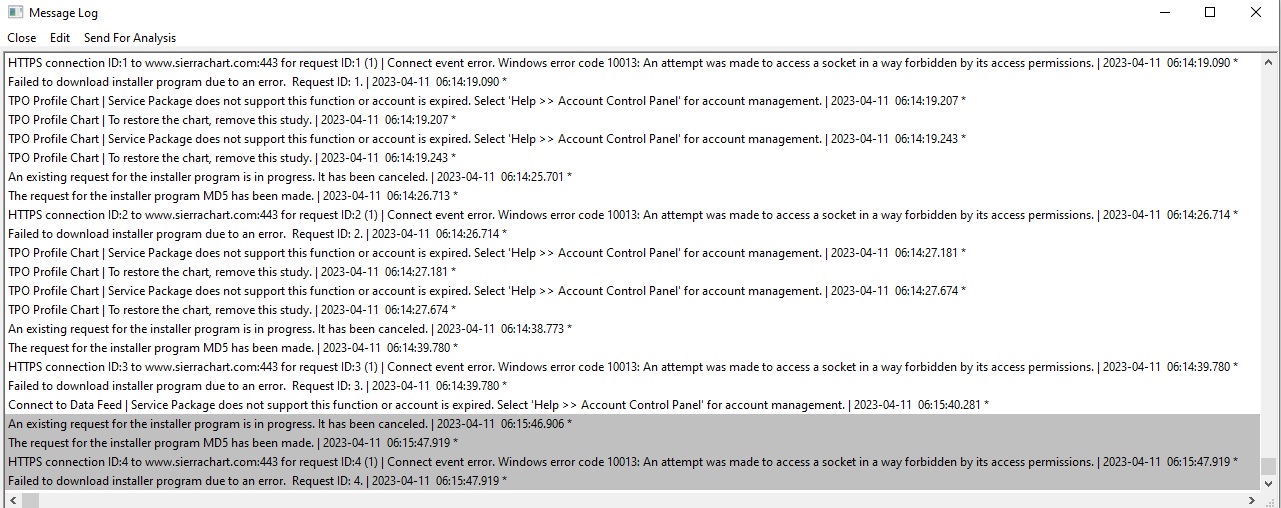
Task: Minimize the Message Log window
Action: [x=1164, y=13]
